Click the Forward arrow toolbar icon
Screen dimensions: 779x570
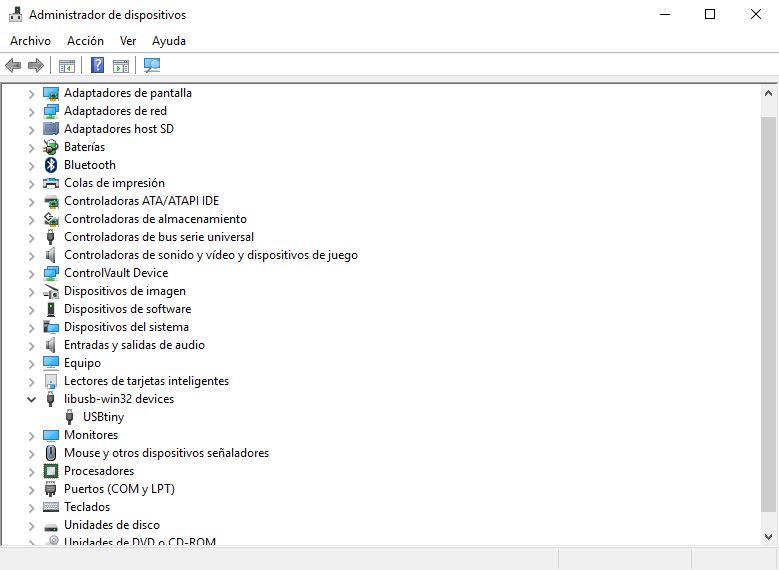(x=36, y=65)
